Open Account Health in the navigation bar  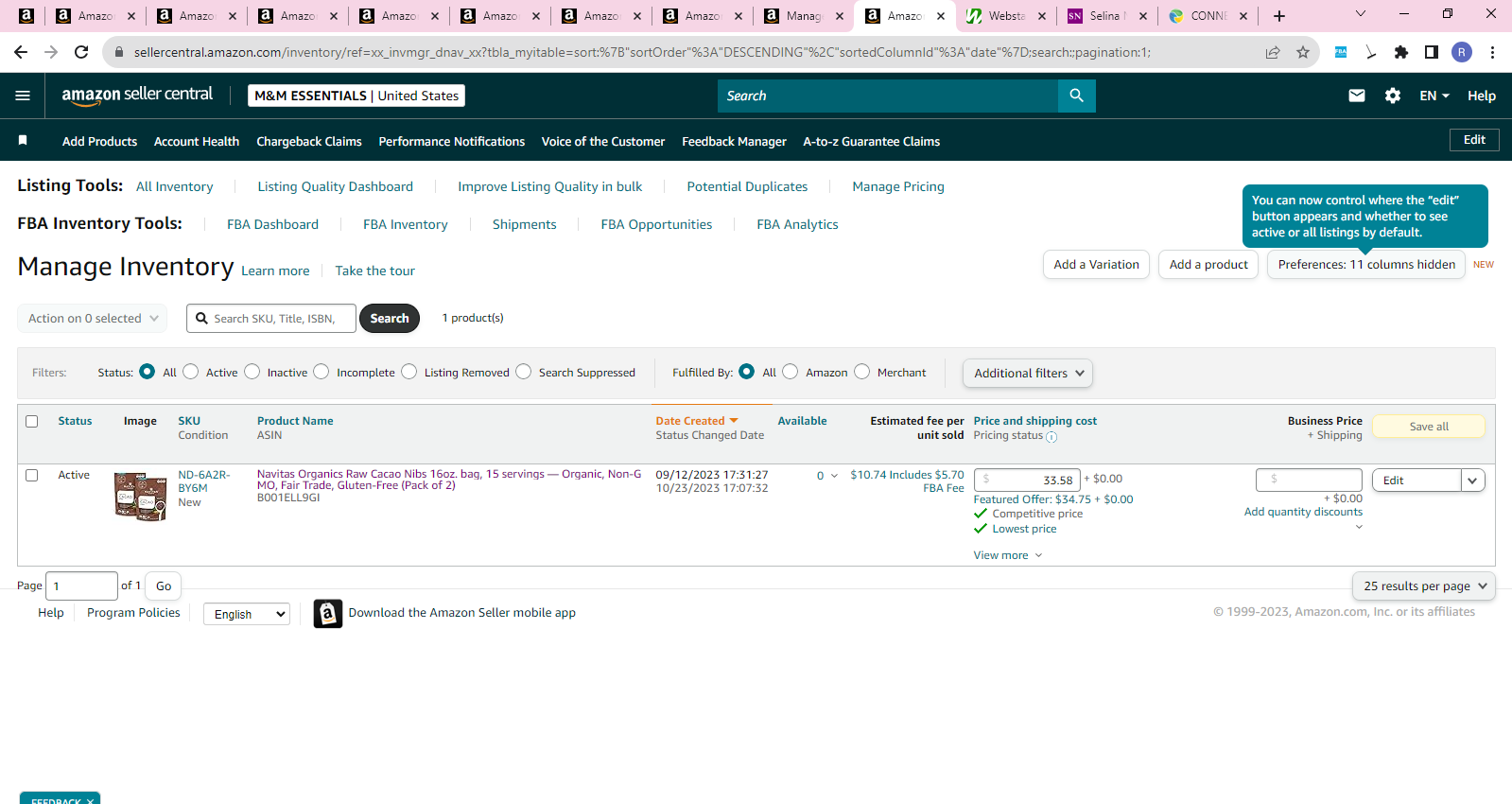[x=197, y=141]
